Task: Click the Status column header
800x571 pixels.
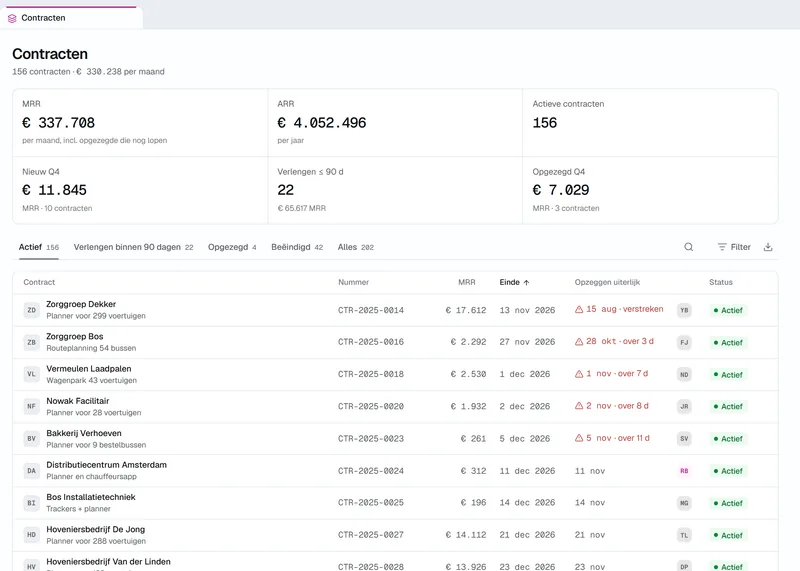Action: coord(720,282)
